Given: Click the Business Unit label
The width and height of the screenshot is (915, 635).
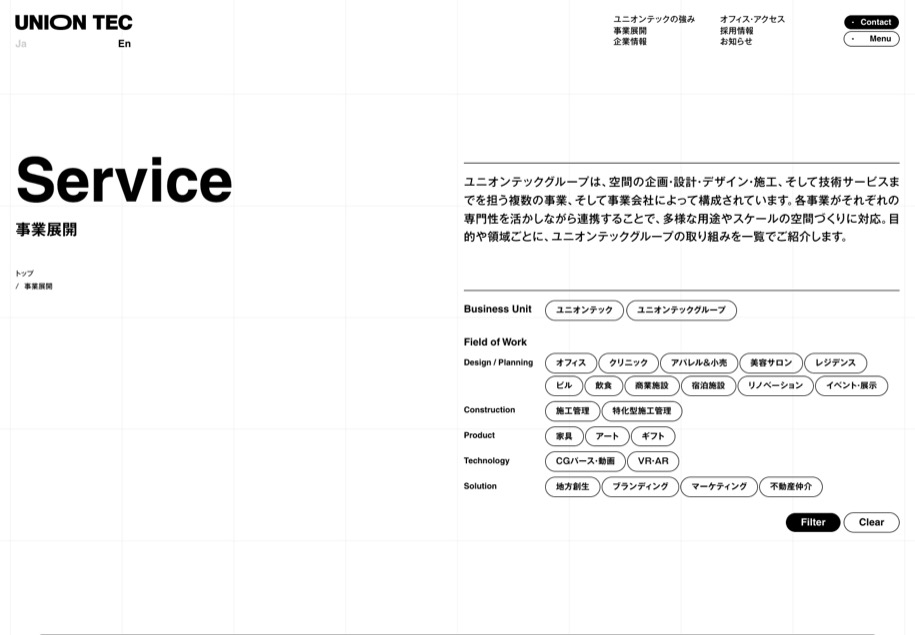Looking at the screenshot, I should coord(498,309).
